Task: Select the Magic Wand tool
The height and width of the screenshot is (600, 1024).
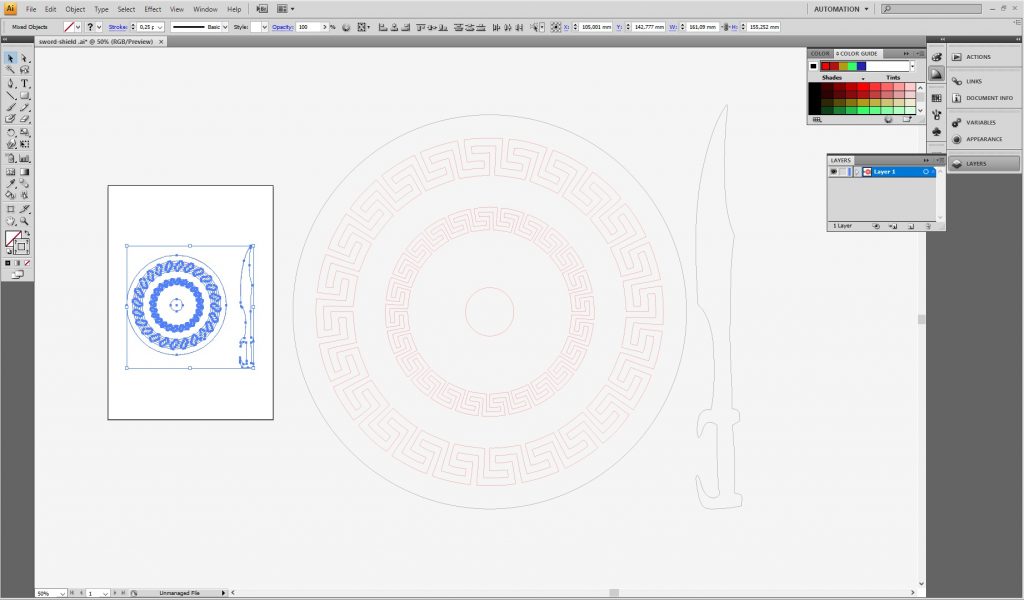Action: tap(11, 71)
